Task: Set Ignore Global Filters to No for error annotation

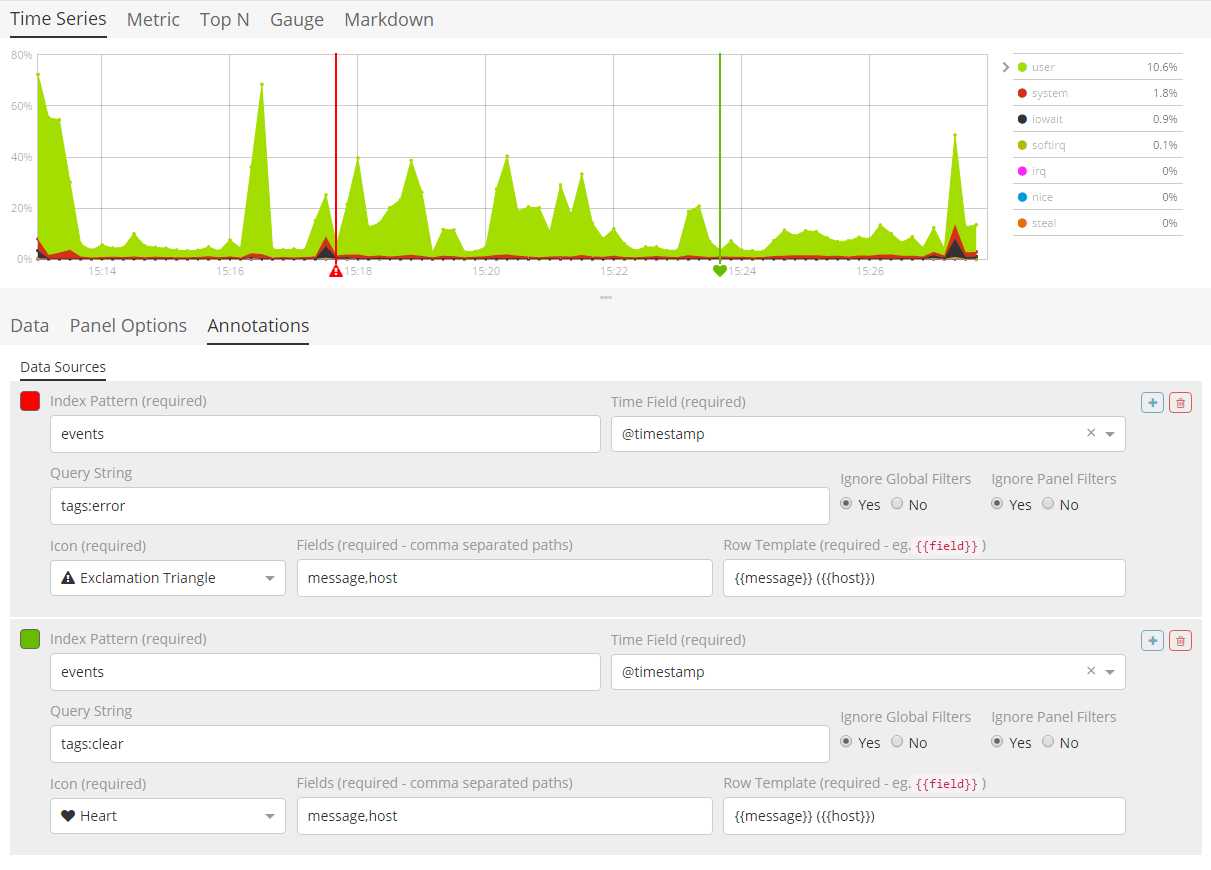Action: point(897,504)
